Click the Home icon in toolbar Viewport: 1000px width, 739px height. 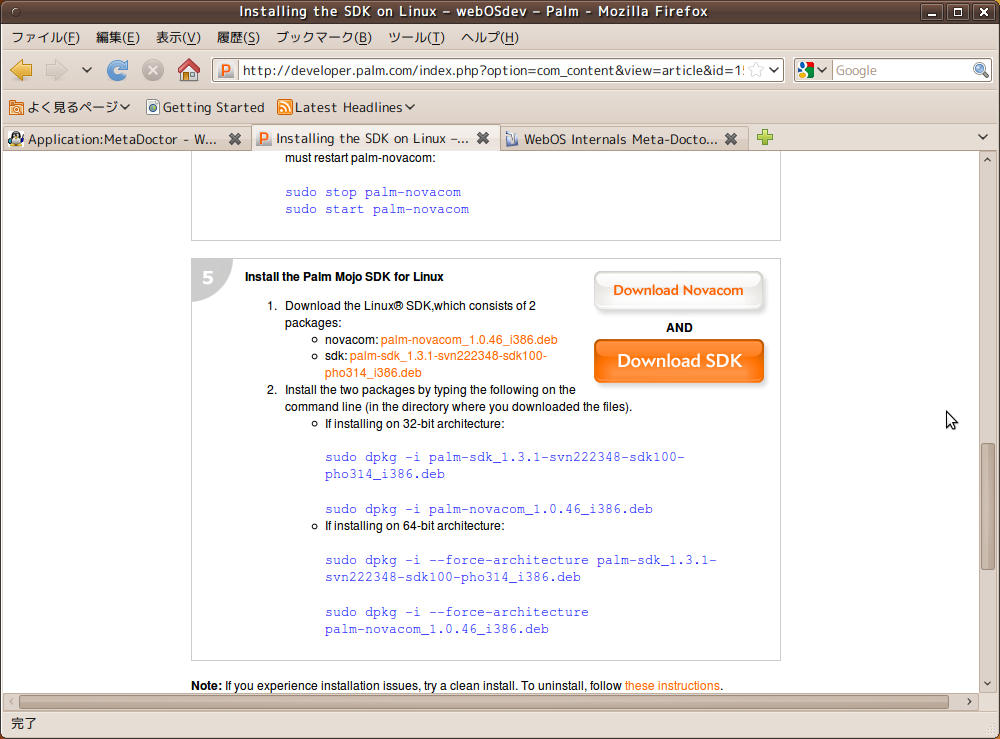[x=188, y=70]
